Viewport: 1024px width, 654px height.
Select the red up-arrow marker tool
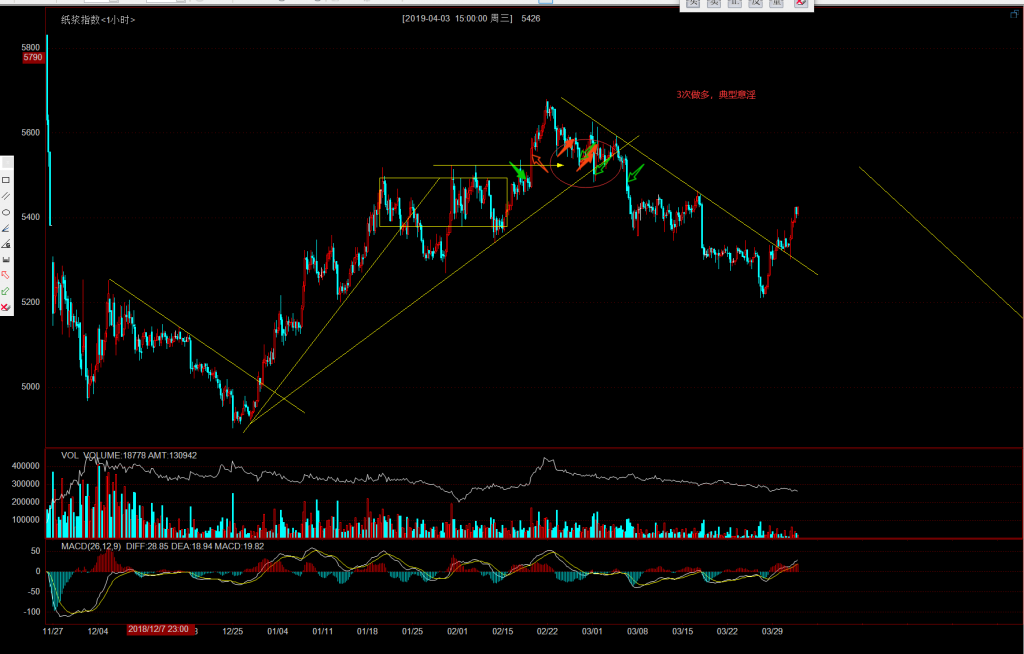click(5, 275)
